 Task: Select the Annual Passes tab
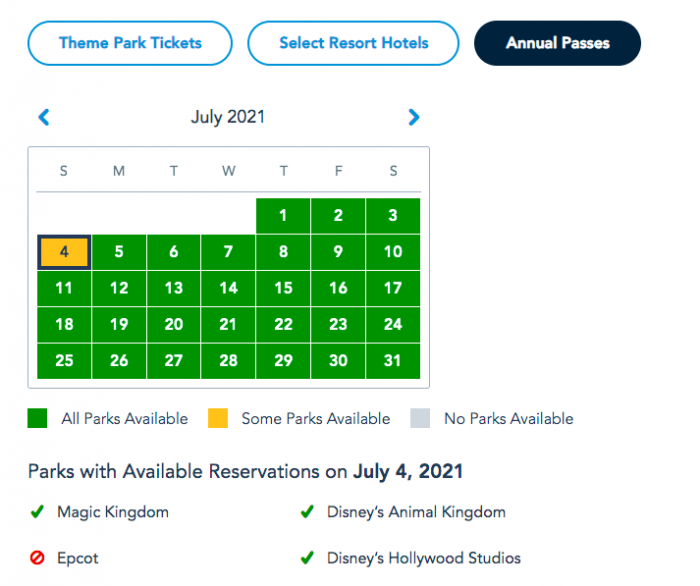point(557,43)
